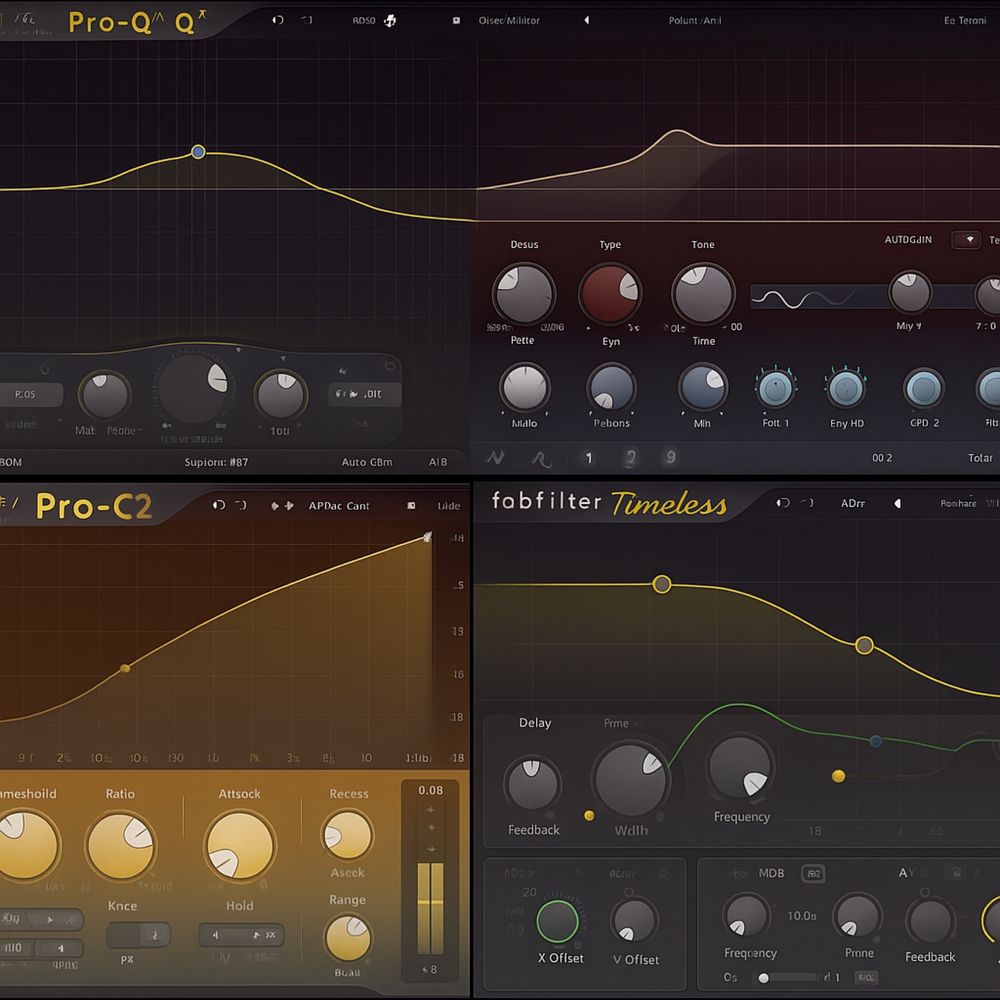Click the redo icon in the Timeless header
The image size is (1000, 1000).
(807, 503)
